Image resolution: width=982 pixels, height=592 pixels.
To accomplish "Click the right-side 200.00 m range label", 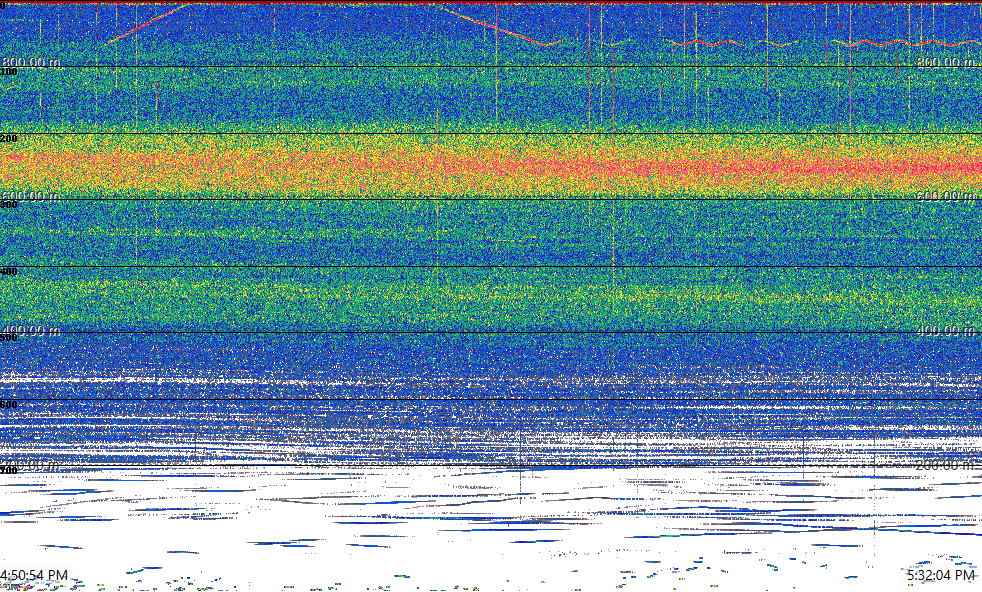I will (x=947, y=464).
